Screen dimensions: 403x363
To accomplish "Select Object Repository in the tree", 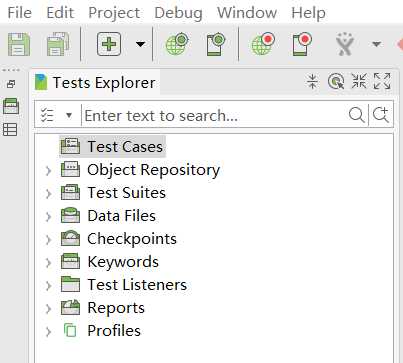I will [x=140, y=170].
